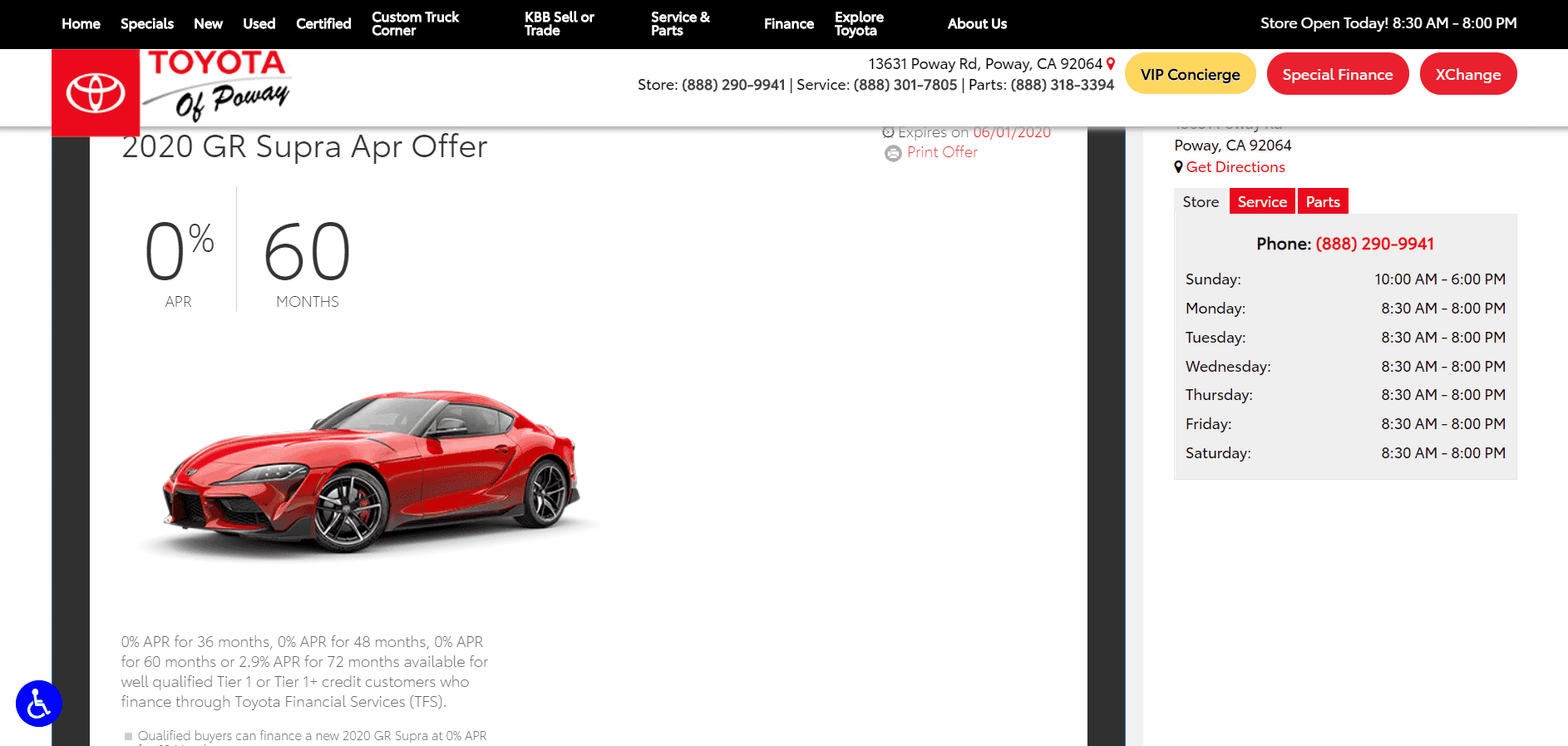Viewport: 1568px width, 746px height.
Task: Click the header address 13631 Poway Rd
Action: pos(985,64)
